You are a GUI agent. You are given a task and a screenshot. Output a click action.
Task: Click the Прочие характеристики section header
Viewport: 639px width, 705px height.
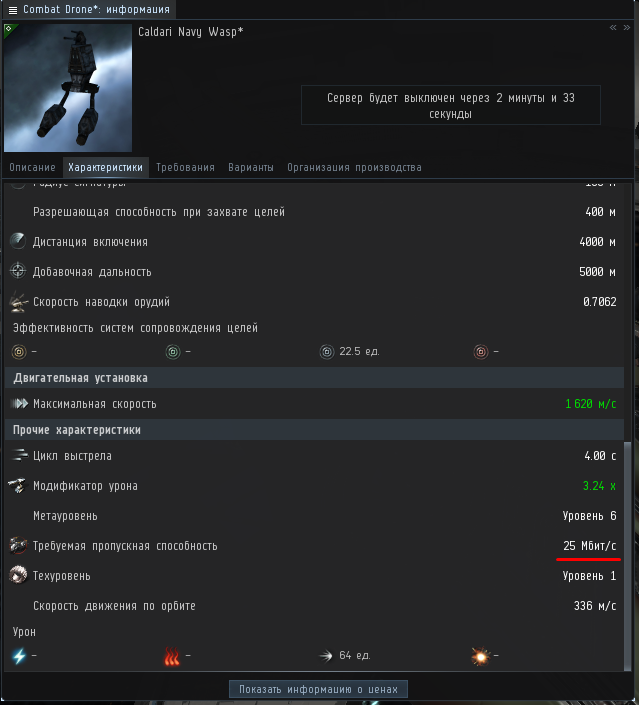click(314, 430)
